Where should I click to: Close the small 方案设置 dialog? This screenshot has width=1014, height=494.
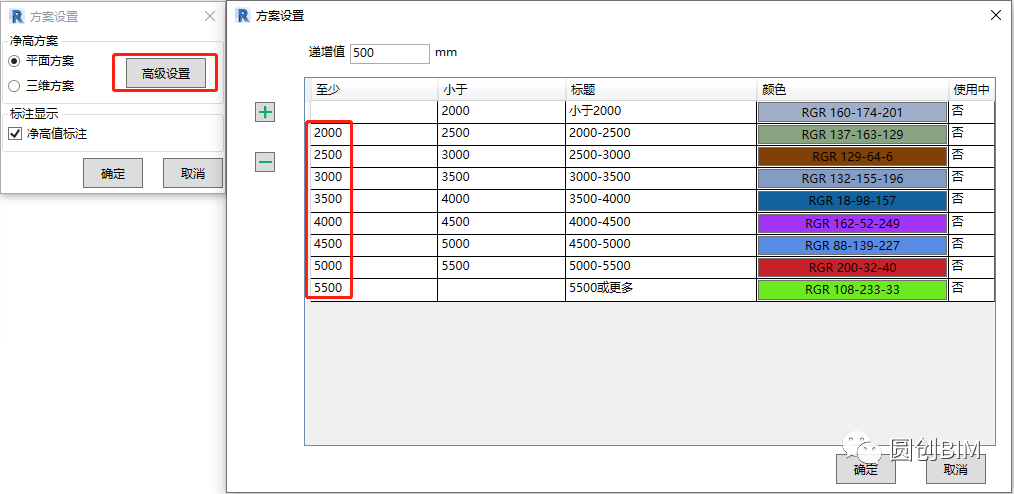click(210, 17)
